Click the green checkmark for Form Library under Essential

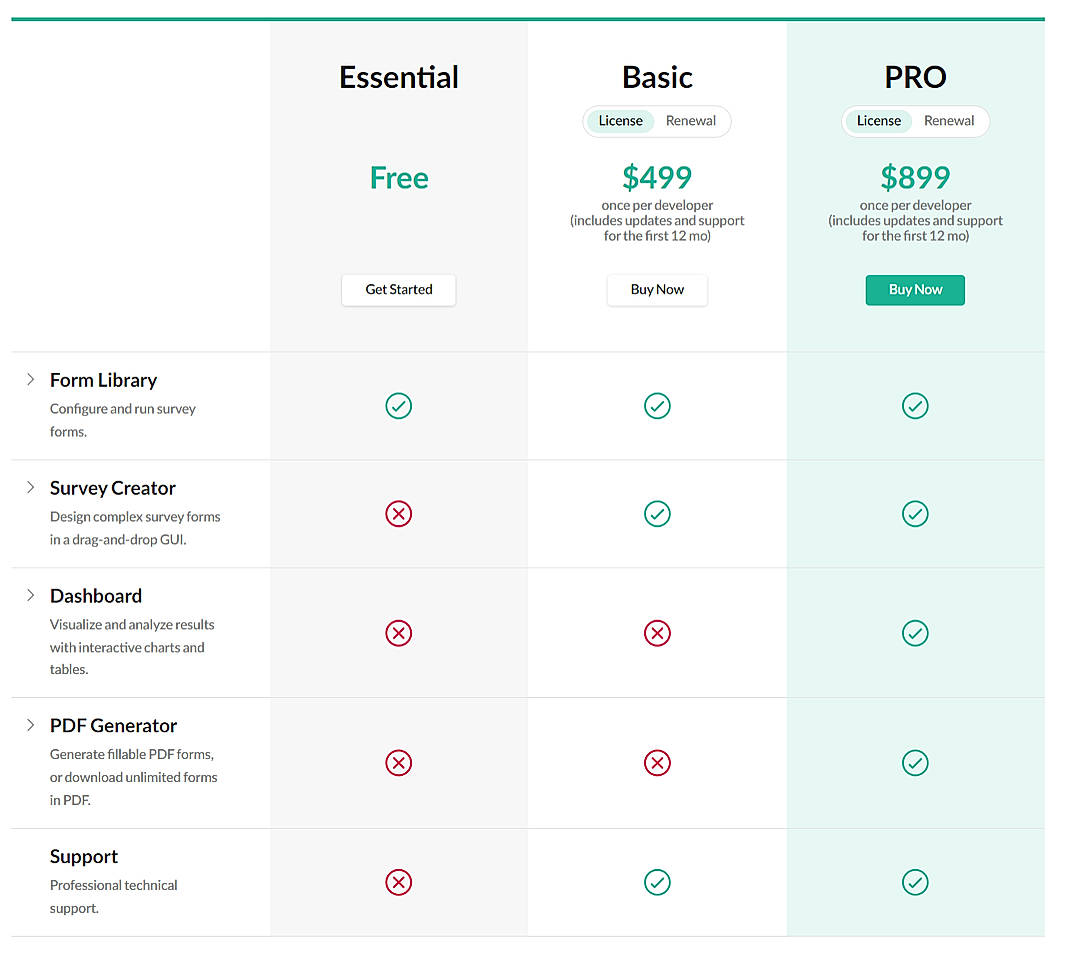click(x=398, y=406)
